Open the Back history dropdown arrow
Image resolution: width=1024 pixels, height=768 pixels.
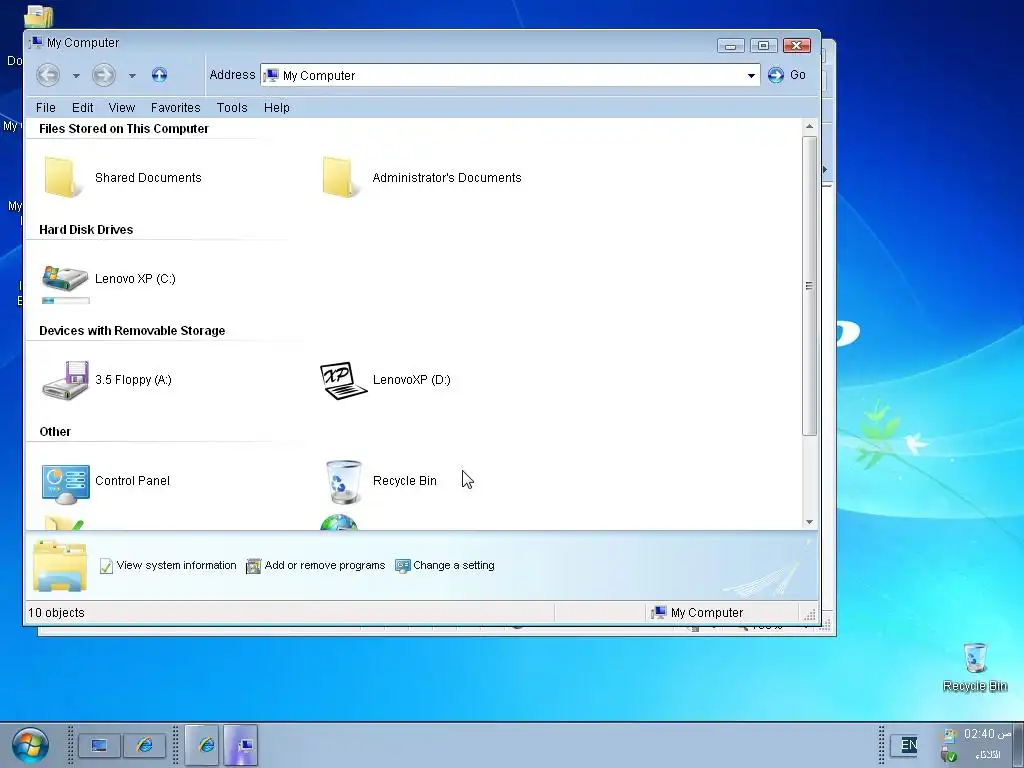point(76,76)
